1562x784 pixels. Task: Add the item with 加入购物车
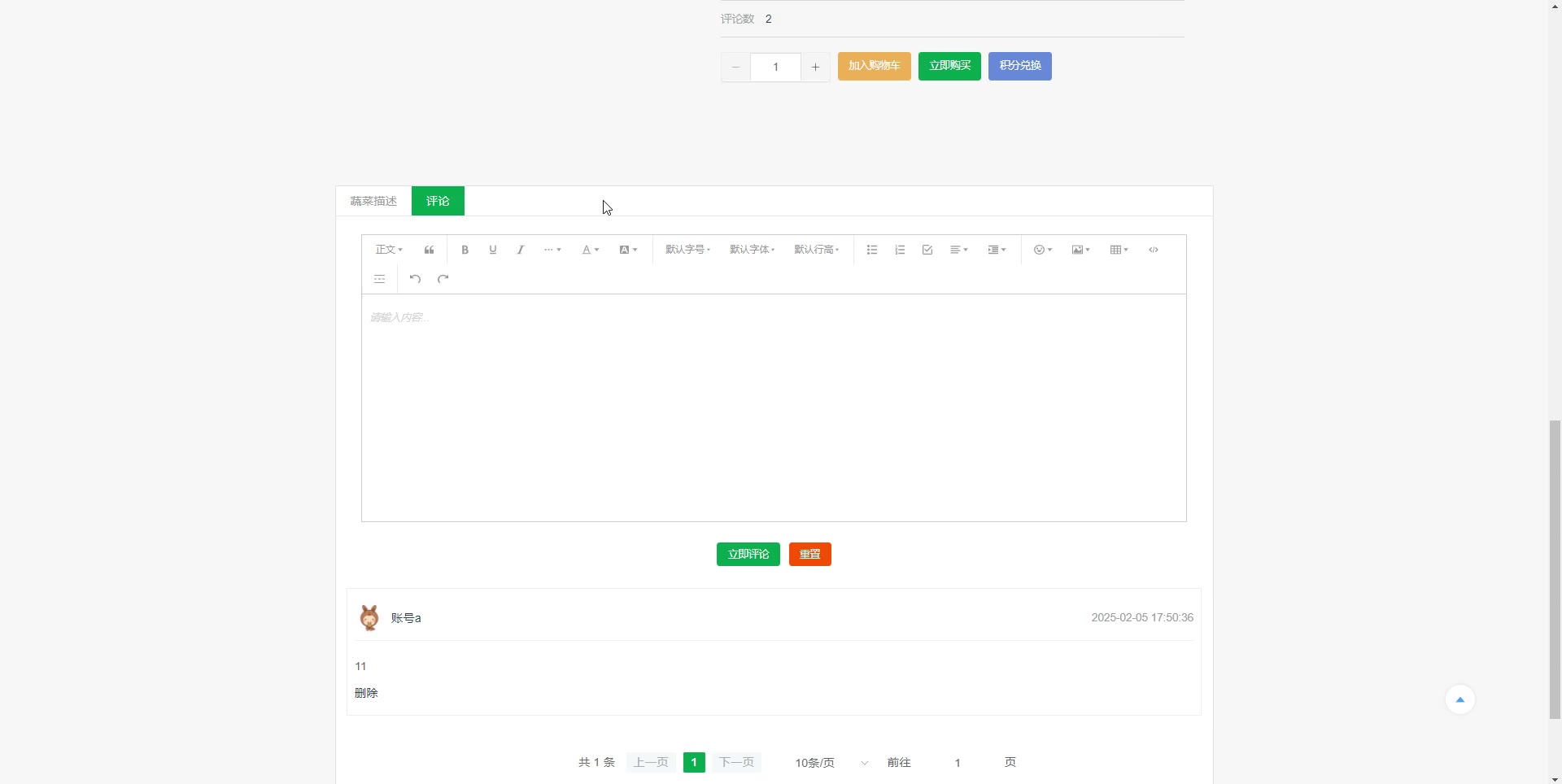(x=875, y=66)
